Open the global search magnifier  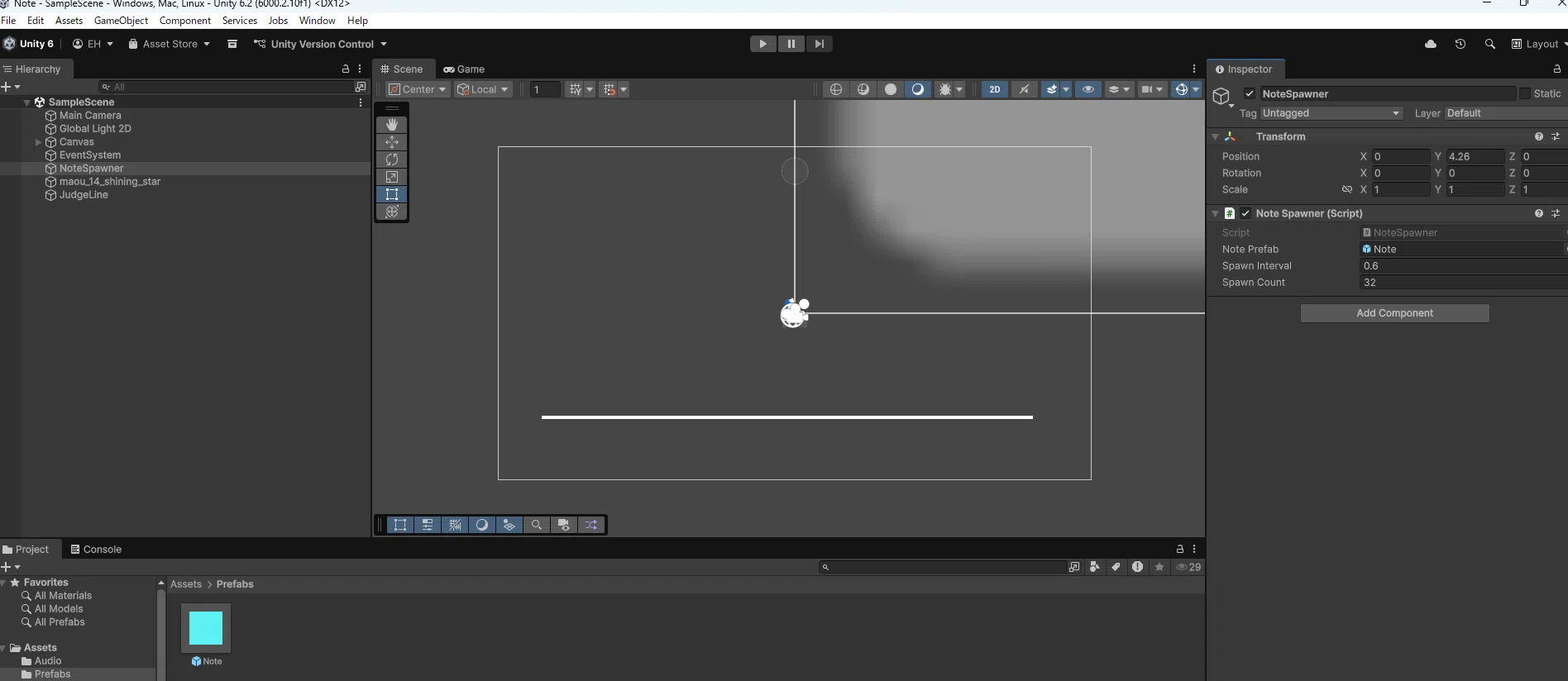click(x=1490, y=44)
